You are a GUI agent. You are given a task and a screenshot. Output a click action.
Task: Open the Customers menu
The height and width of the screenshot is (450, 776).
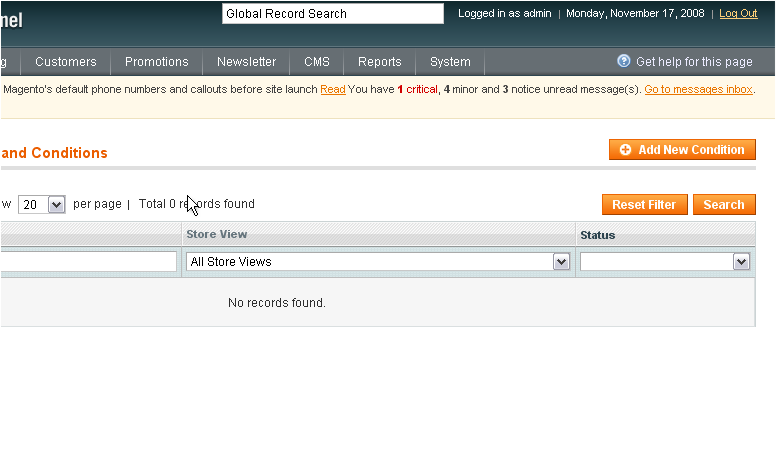66,62
